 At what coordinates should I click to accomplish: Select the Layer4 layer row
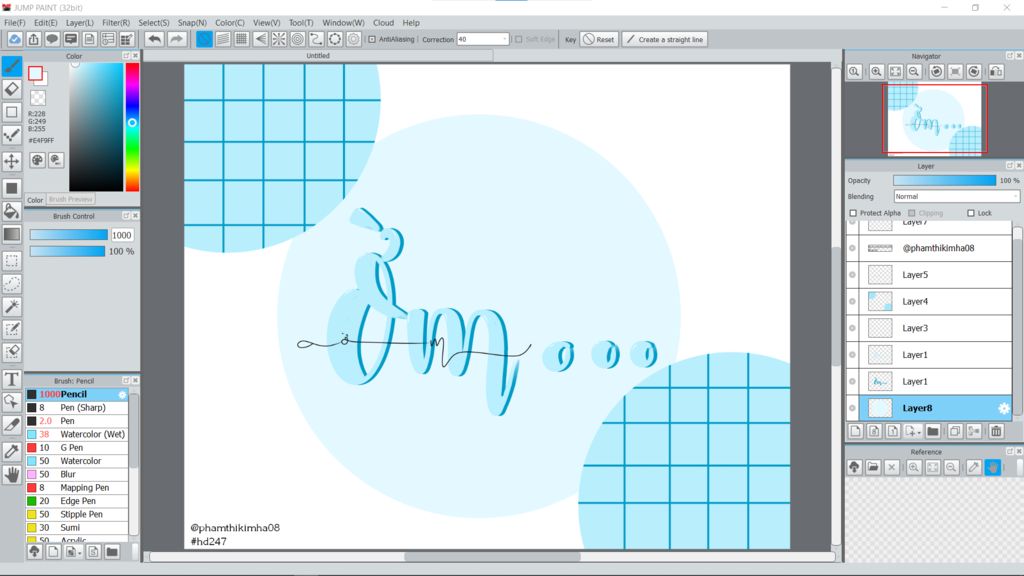(935, 302)
